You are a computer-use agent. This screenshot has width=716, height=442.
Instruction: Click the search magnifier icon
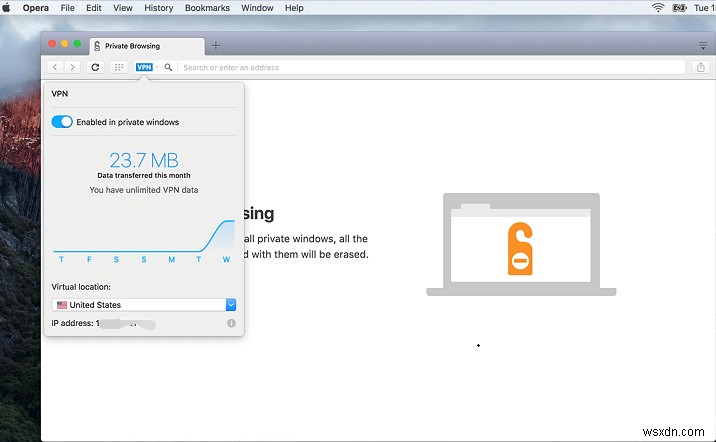click(x=168, y=67)
